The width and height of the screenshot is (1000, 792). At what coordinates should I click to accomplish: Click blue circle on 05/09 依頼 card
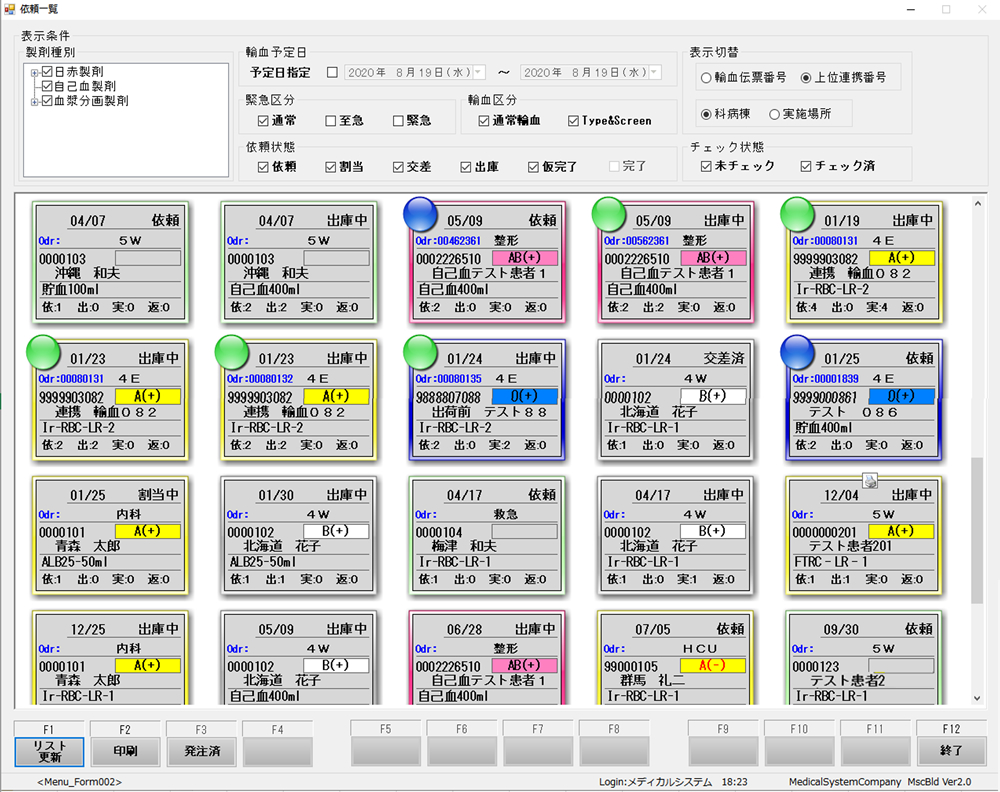click(x=422, y=214)
